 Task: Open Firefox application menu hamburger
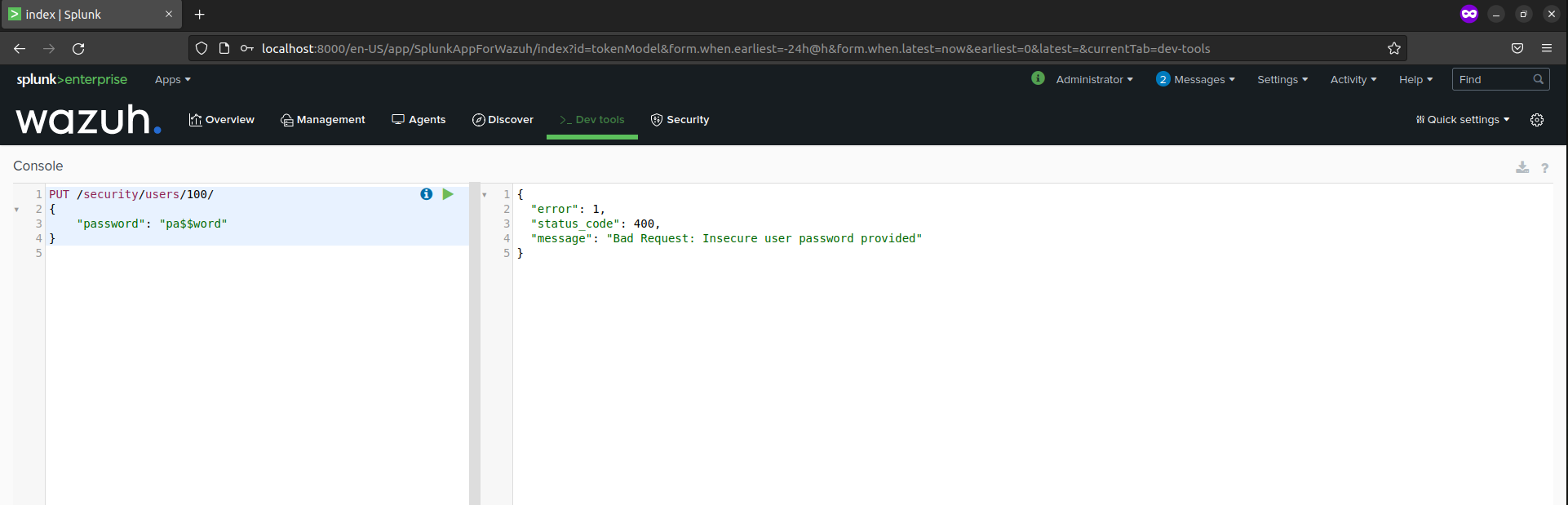(1547, 48)
